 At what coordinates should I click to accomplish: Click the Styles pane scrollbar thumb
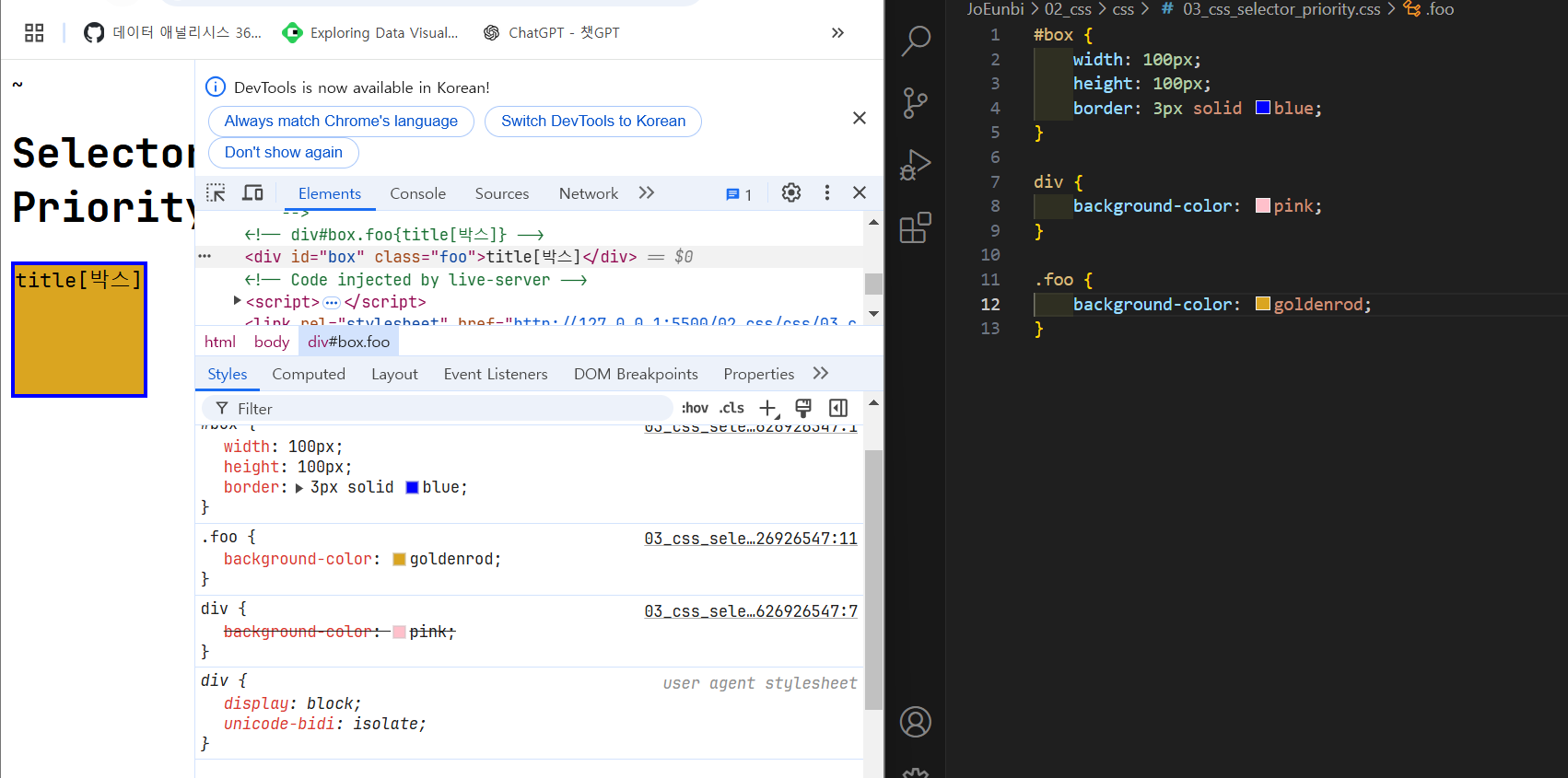click(873, 580)
